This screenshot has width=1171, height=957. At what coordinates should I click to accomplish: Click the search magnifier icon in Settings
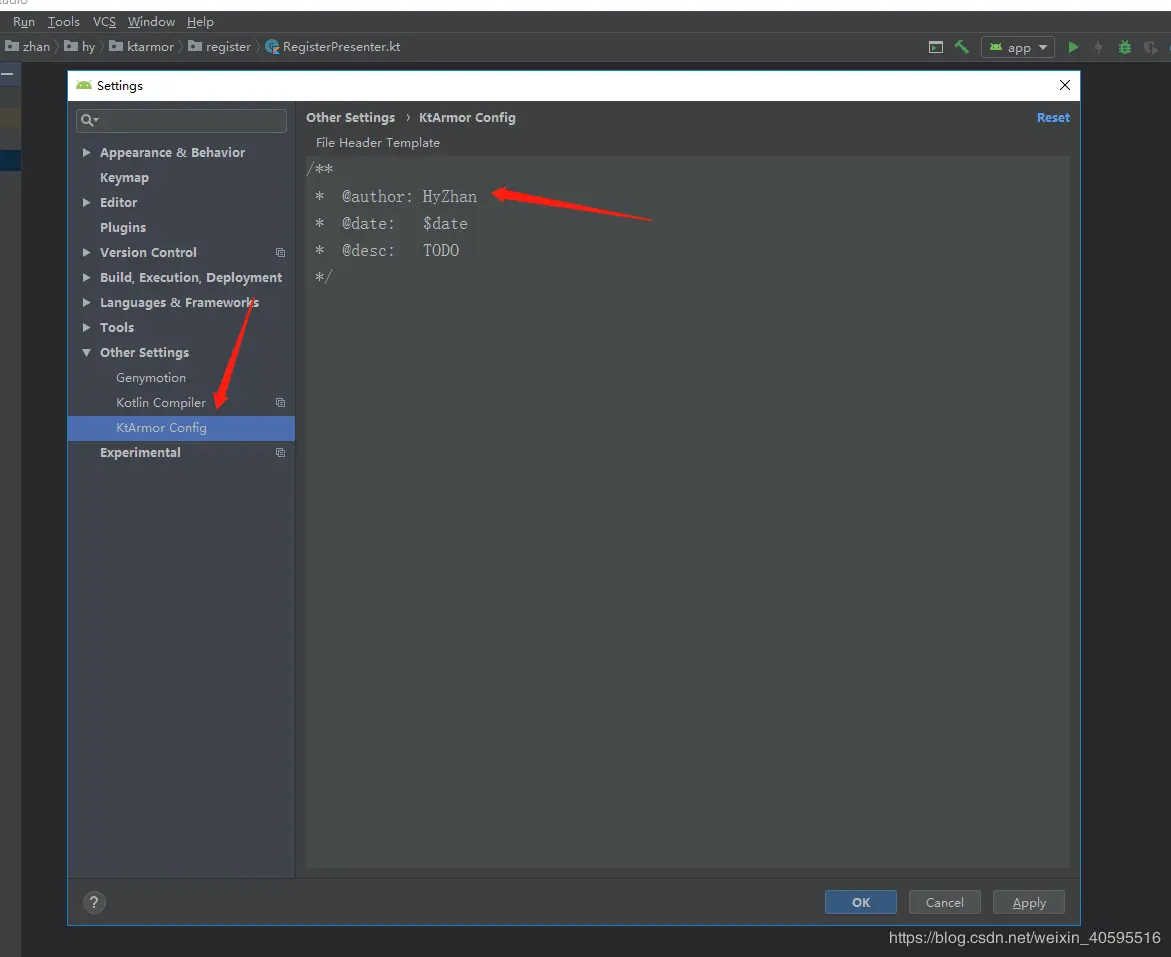[89, 120]
